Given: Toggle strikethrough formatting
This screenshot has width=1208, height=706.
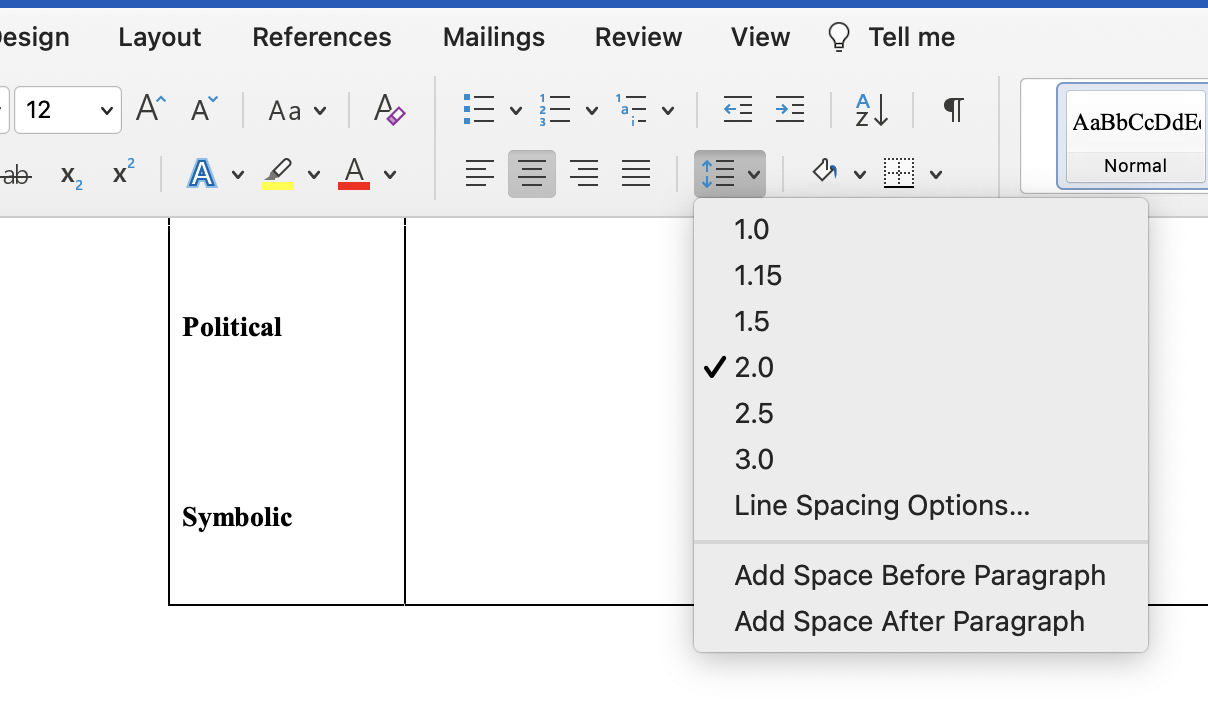Looking at the screenshot, I should coord(17,172).
